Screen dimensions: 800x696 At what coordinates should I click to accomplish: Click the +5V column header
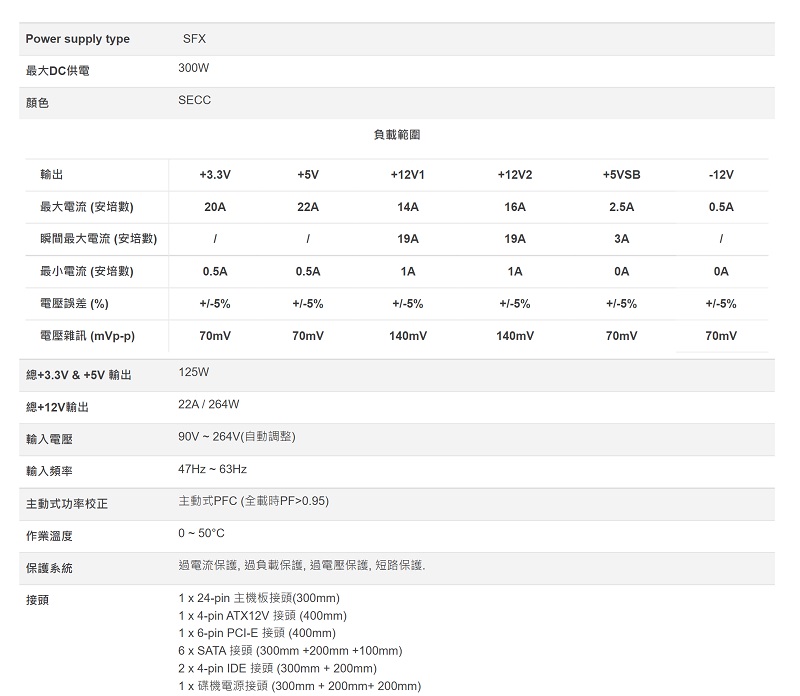pos(308,175)
